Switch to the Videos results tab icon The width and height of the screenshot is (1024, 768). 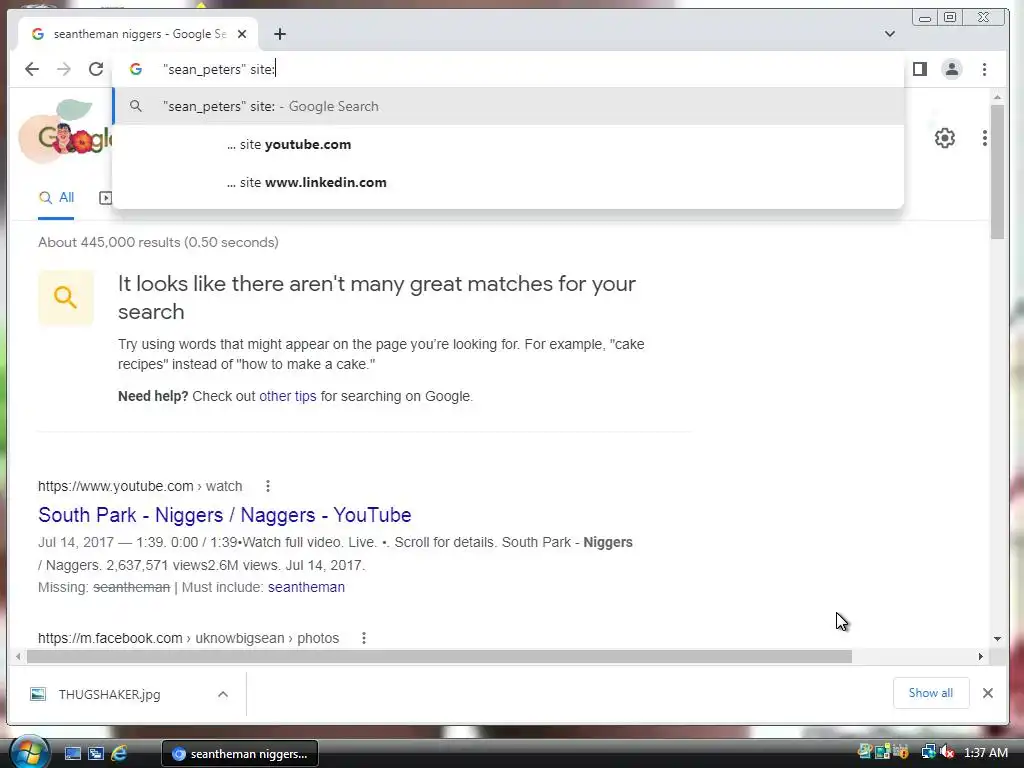105,198
